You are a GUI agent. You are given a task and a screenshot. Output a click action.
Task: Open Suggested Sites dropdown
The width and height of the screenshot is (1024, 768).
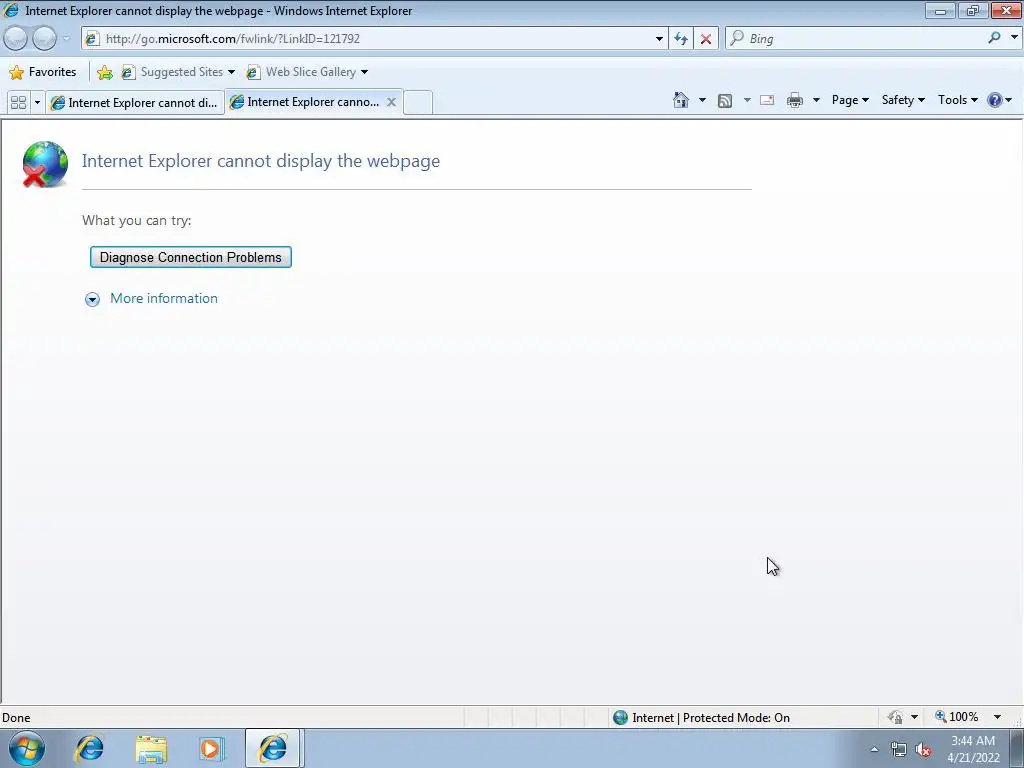click(x=178, y=72)
